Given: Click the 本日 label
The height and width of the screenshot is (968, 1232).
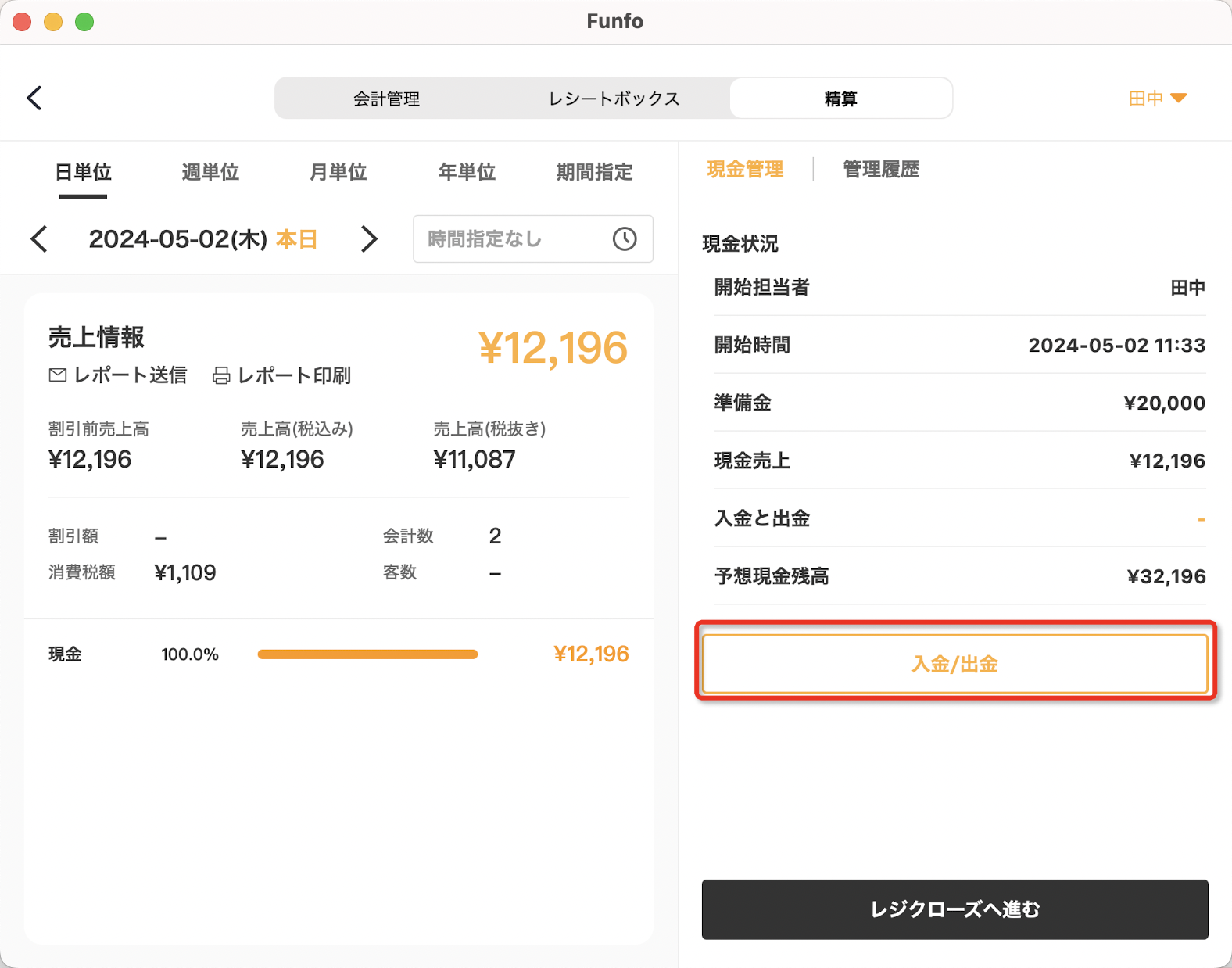Looking at the screenshot, I should click(296, 238).
